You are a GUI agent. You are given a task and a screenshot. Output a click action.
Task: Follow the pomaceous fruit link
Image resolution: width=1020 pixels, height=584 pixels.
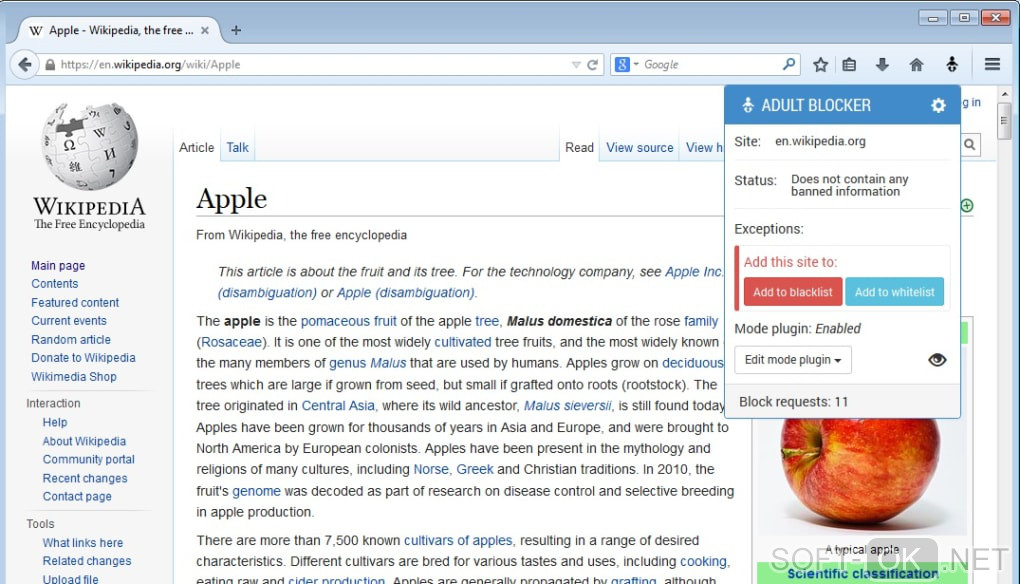(349, 321)
